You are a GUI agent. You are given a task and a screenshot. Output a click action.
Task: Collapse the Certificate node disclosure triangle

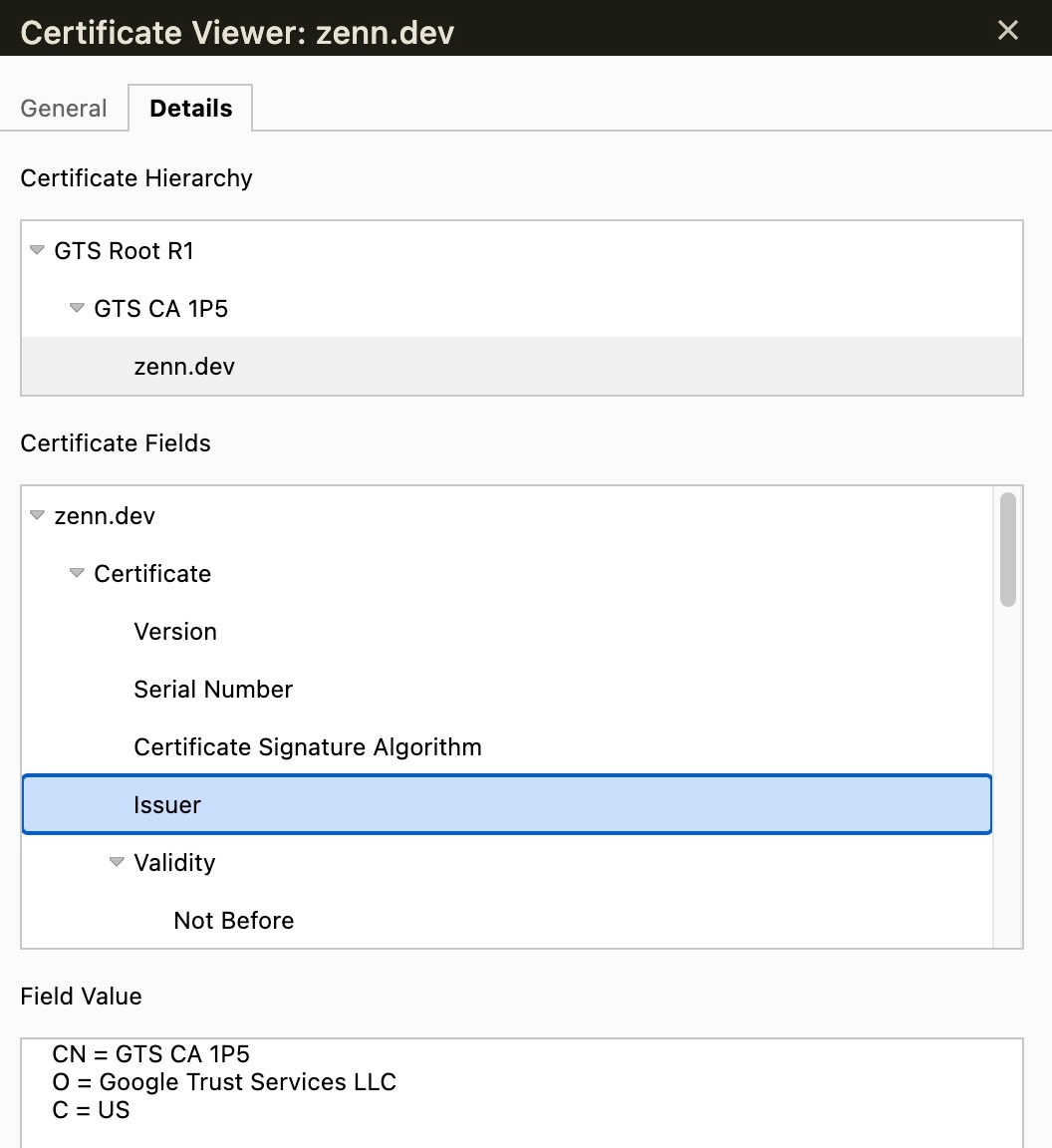[76, 573]
